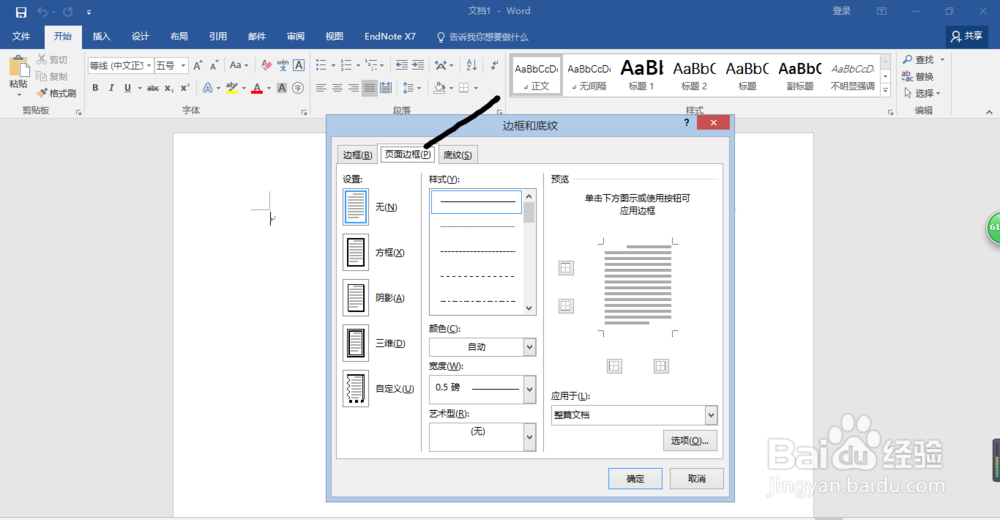Toggle Underline formatting in the ribbon
Screen dimensions: 1000x520
coord(128,88)
